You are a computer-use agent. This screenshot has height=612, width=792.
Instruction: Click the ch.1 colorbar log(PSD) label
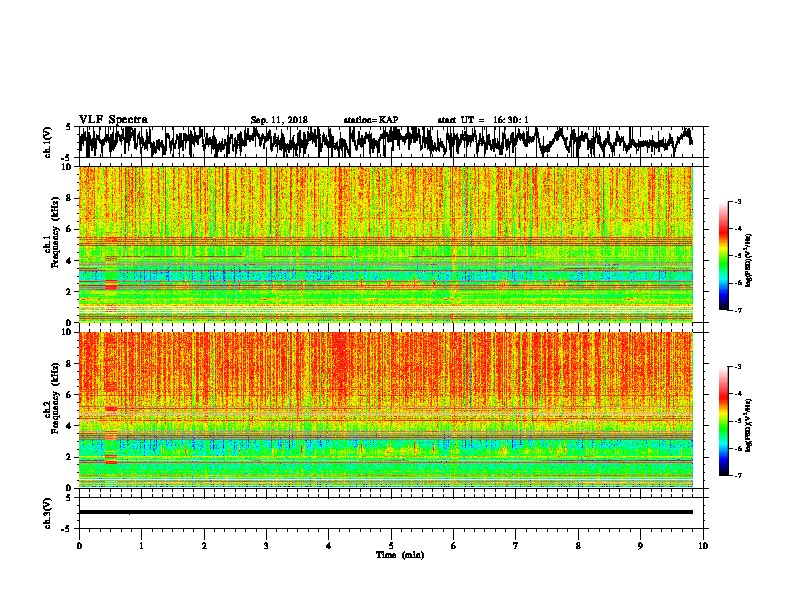749,260
